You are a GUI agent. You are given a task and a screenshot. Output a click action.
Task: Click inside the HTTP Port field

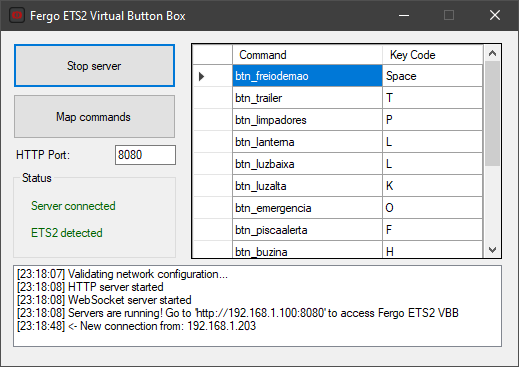[145, 155]
